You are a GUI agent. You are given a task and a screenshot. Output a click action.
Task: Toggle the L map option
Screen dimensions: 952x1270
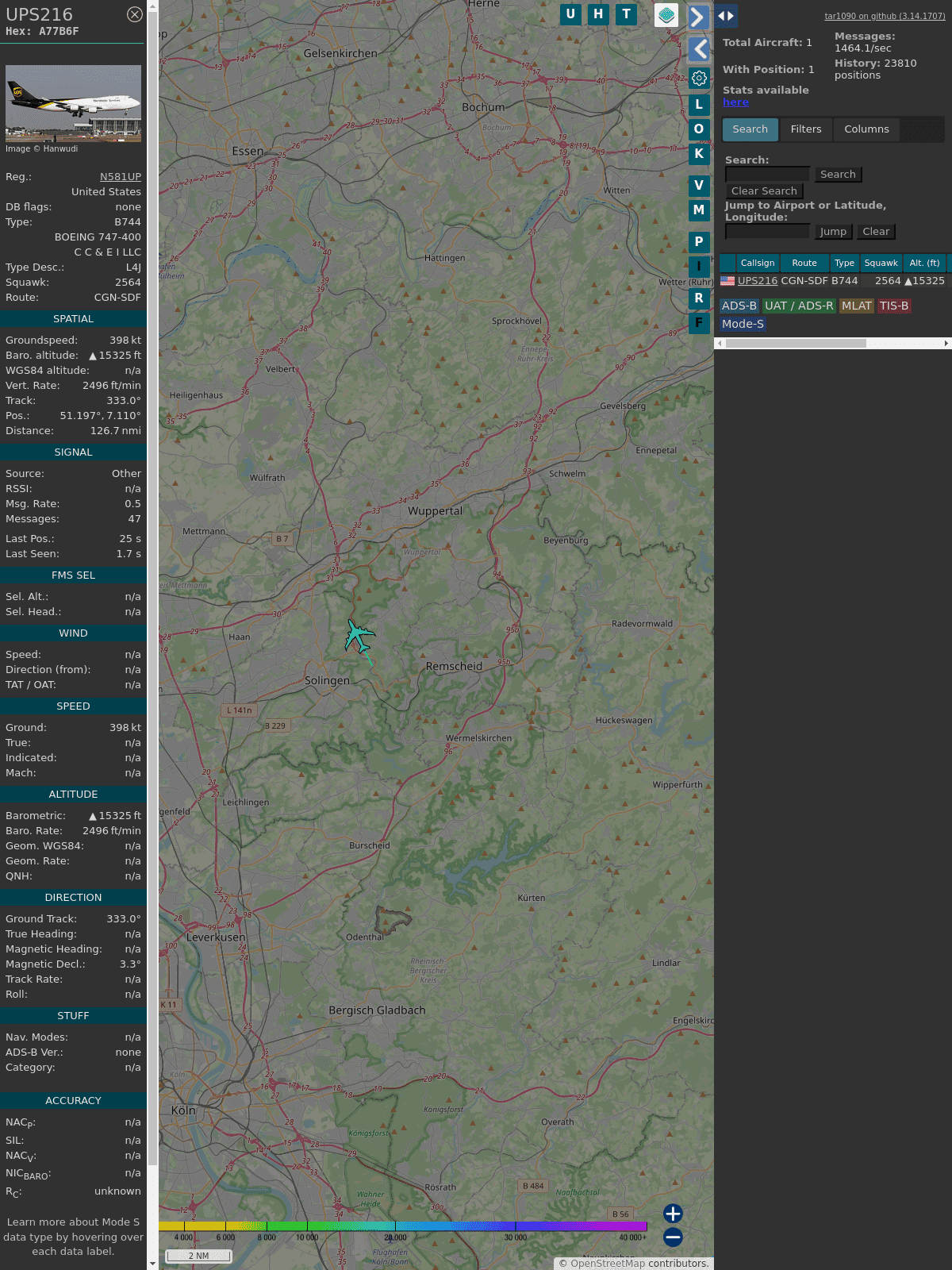click(x=699, y=105)
